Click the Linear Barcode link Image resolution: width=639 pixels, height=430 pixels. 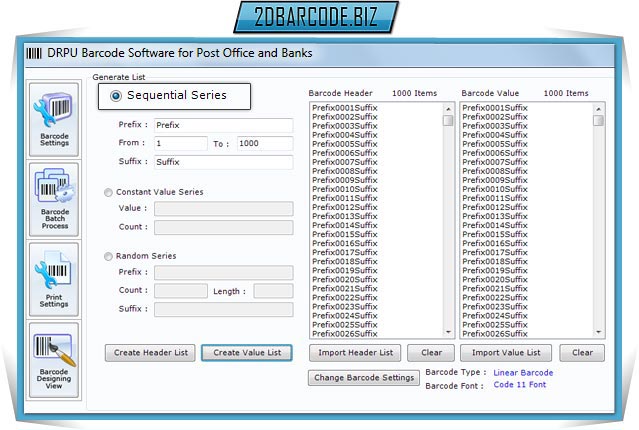click(523, 373)
